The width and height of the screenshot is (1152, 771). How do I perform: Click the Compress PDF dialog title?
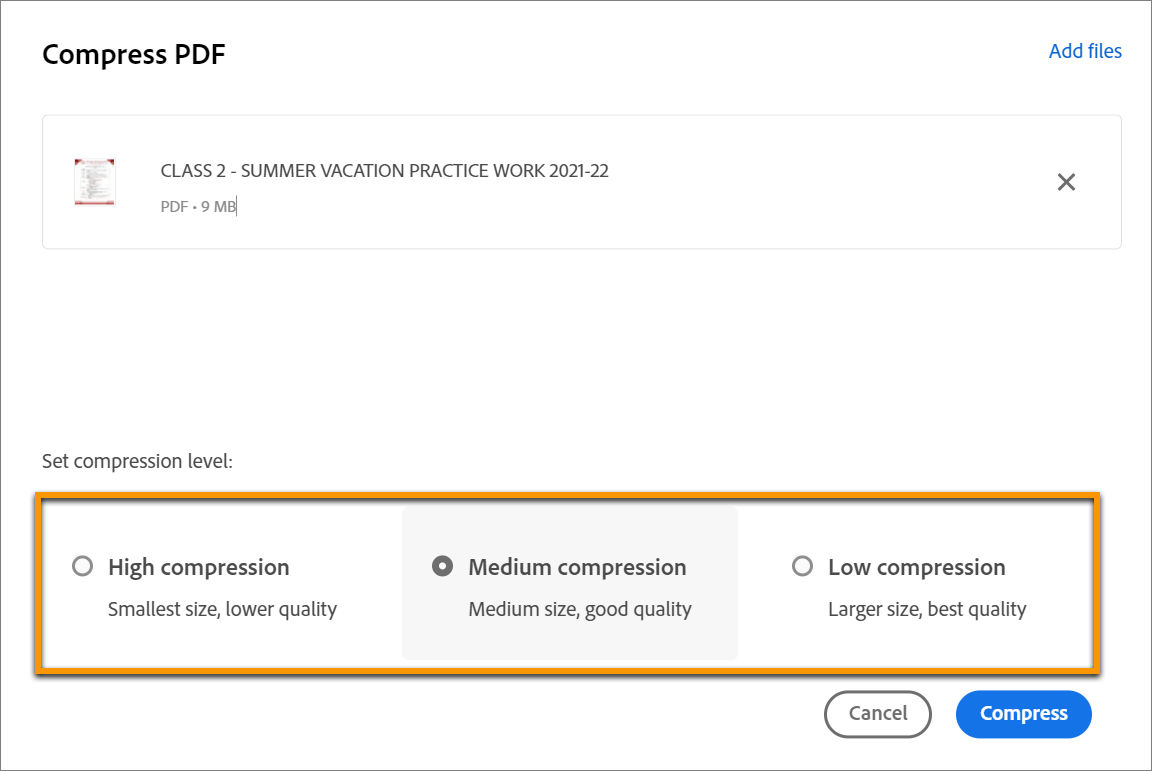(134, 54)
